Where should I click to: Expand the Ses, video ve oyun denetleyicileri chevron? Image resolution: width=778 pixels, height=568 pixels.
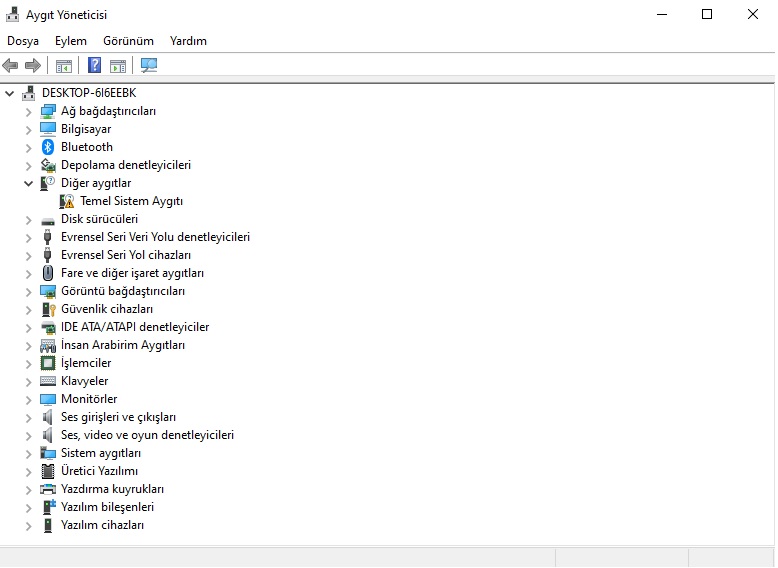[x=28, y=436]
